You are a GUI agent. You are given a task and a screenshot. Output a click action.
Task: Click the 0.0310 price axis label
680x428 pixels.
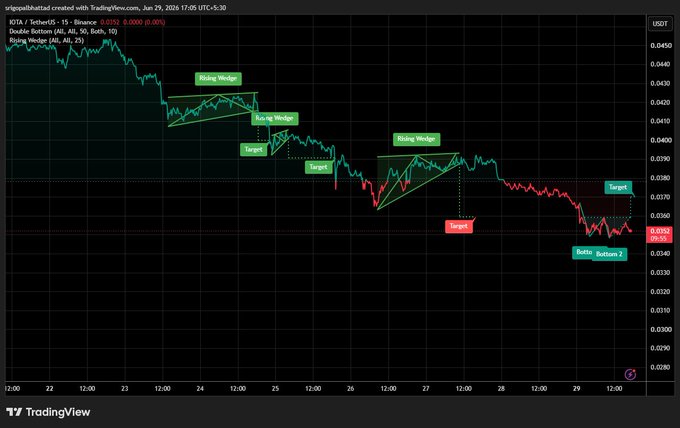point(660,310)
